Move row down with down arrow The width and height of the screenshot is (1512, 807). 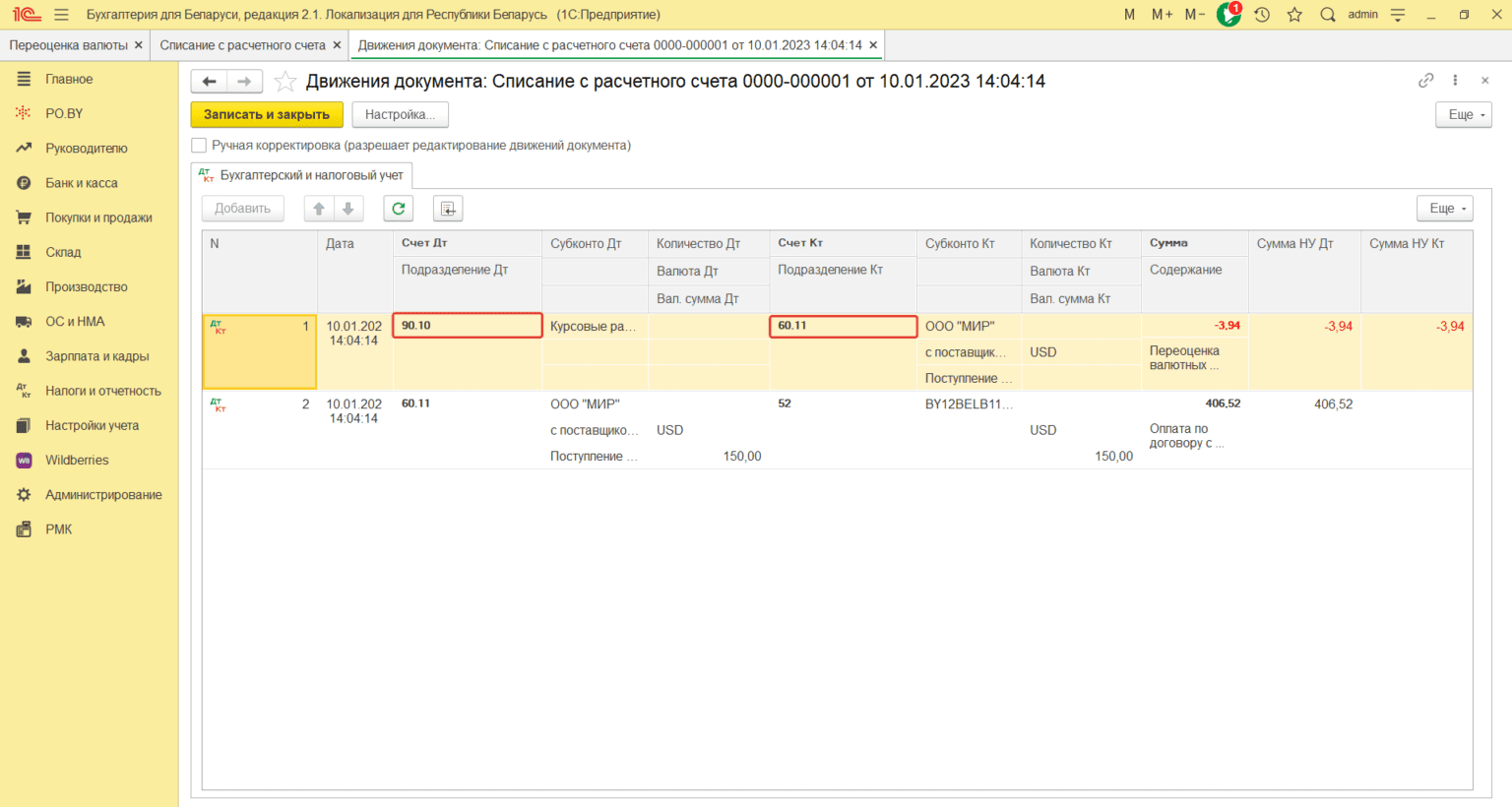[348, 209]
